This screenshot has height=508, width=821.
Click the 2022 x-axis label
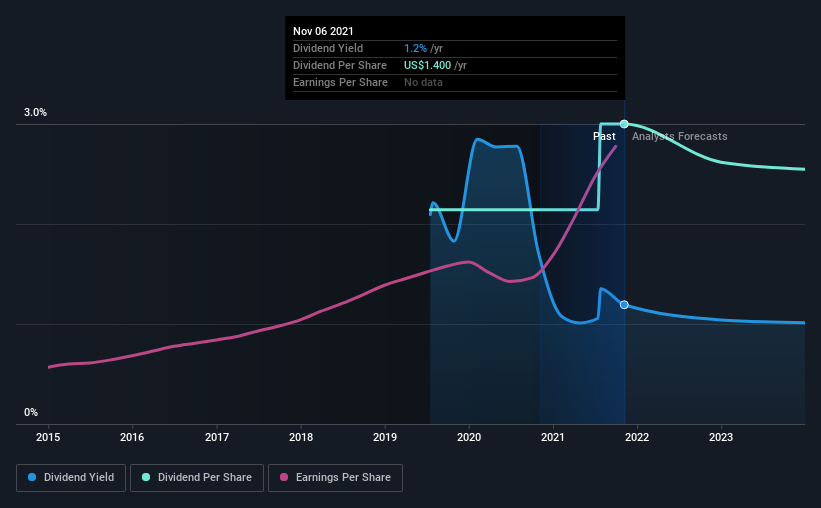click(637, 437)
